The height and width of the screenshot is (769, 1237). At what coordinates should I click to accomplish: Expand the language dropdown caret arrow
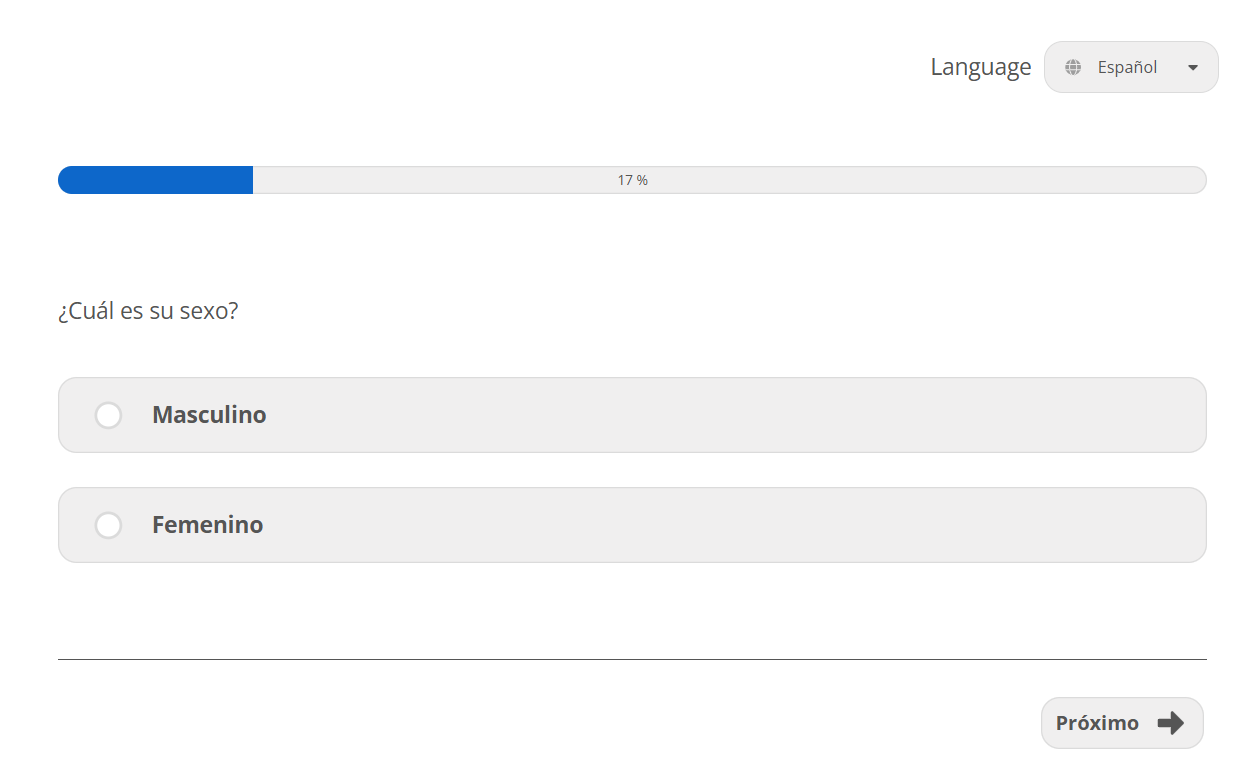click(x=1192, y=68)
